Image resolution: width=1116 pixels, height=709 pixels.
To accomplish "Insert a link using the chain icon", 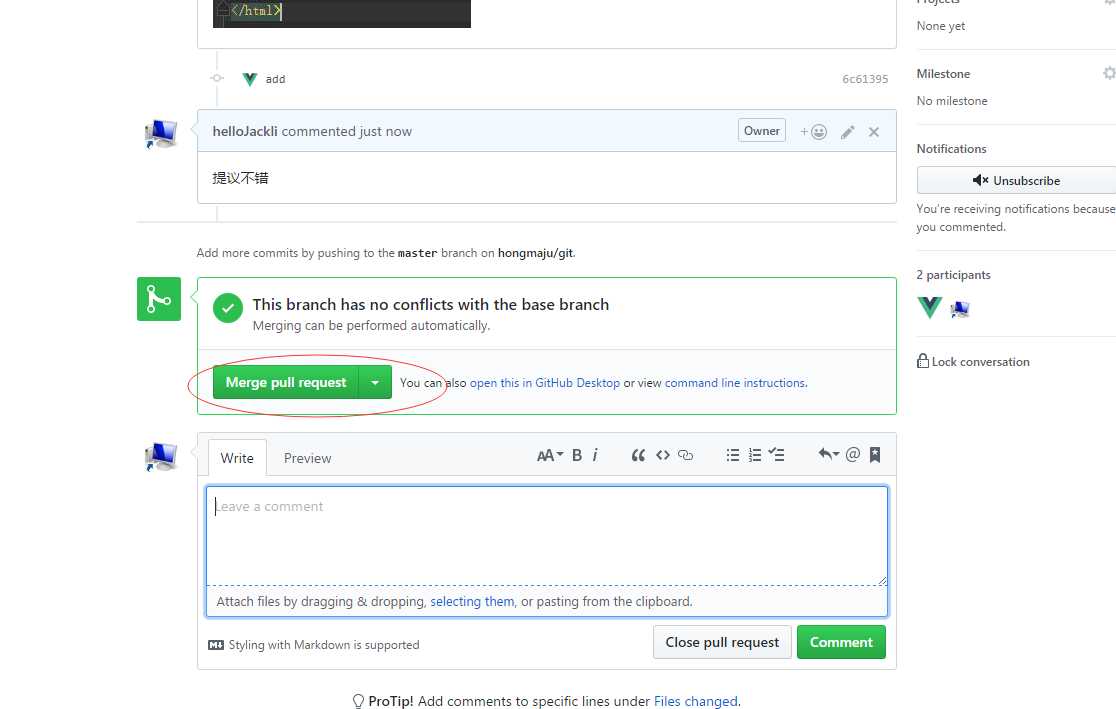I will click(x=685, y=455).
